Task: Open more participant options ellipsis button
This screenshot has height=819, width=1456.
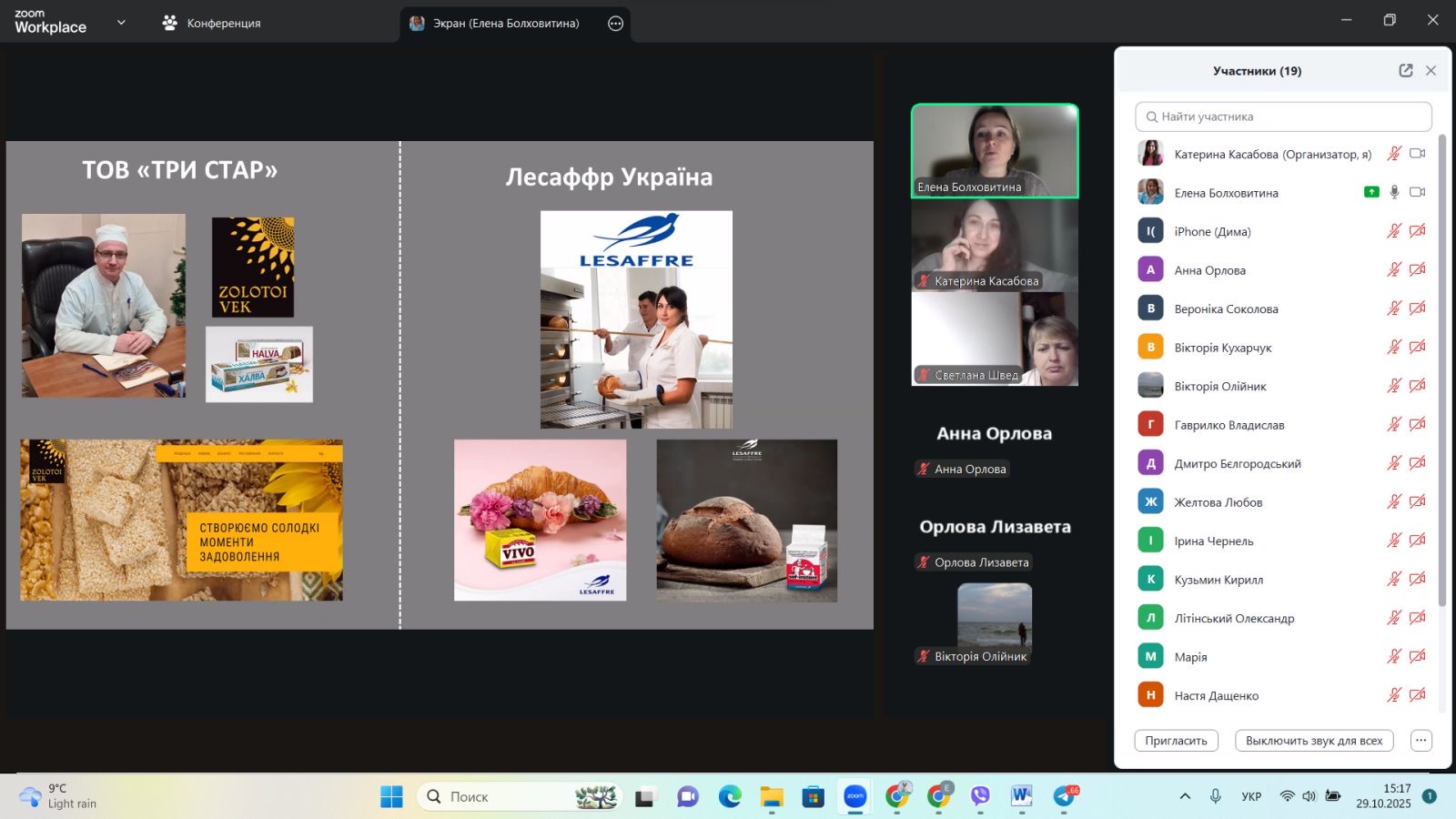Action: [x=1421, y=741]
